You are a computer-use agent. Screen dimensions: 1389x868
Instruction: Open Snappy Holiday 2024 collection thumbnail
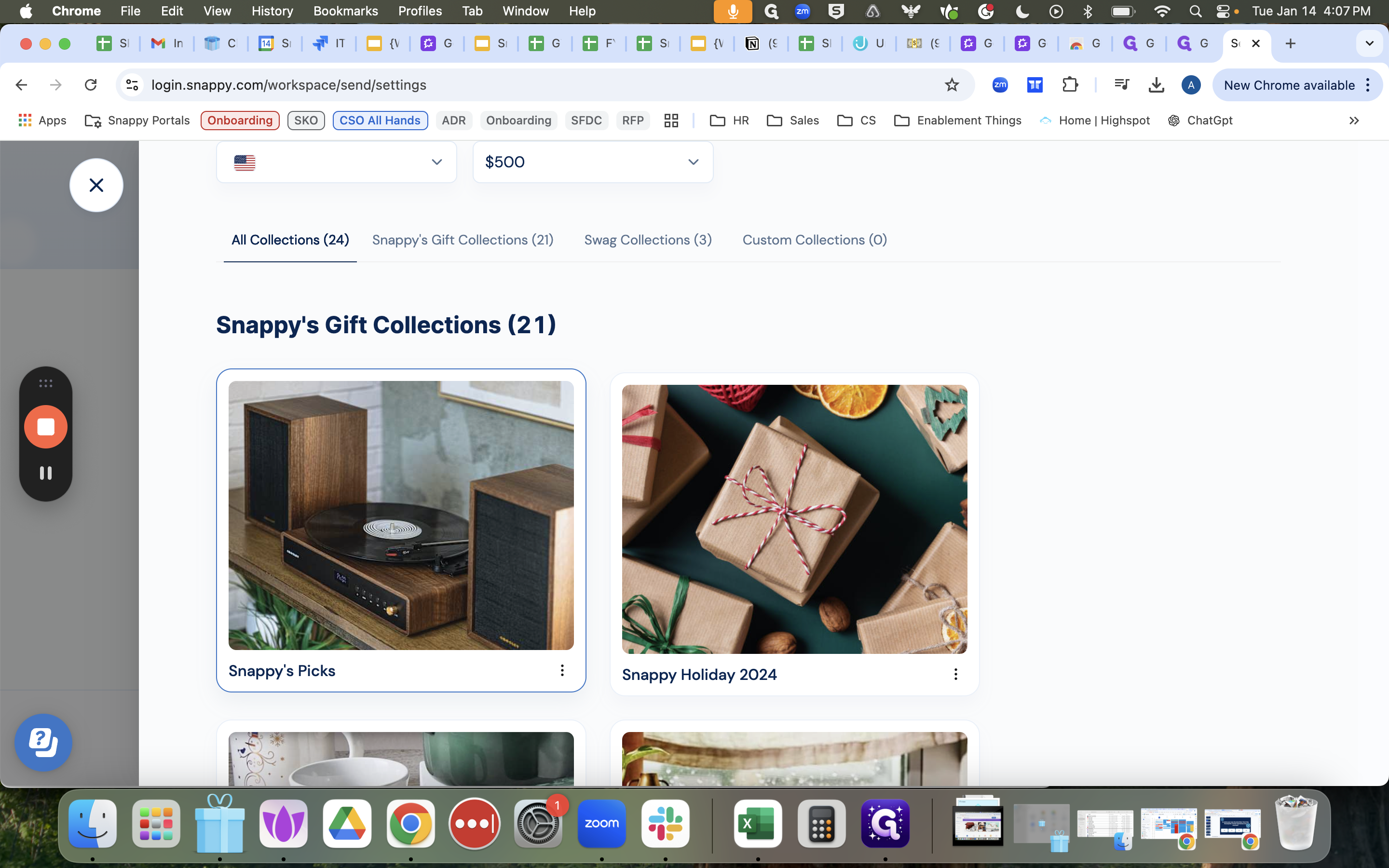coord(794,519)
